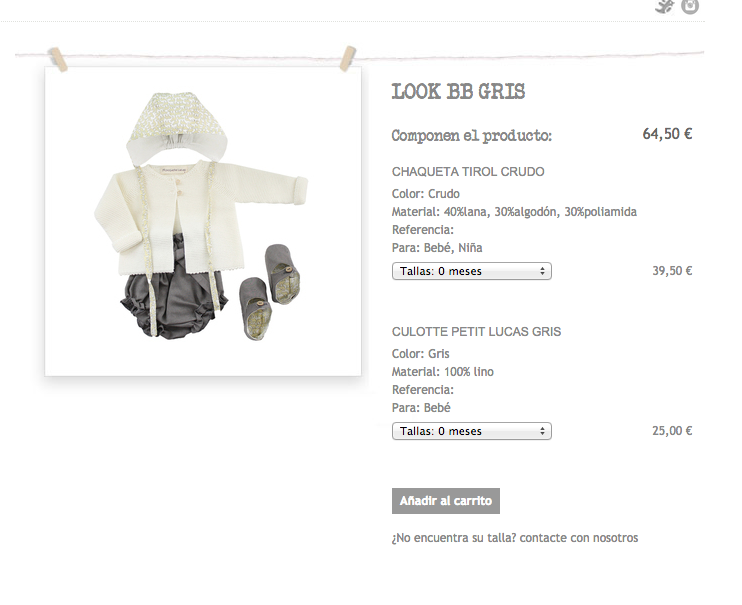742x605 pixels.
Task: Click the floral bonnet in the product photo
Action: pyautogui.click(x=177, y=125)
